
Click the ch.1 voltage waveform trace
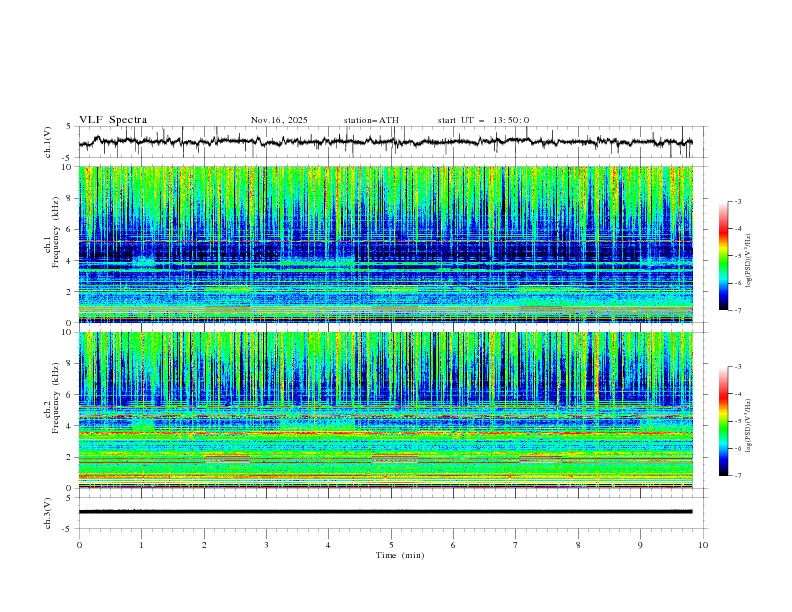click(x=385, y=142)
